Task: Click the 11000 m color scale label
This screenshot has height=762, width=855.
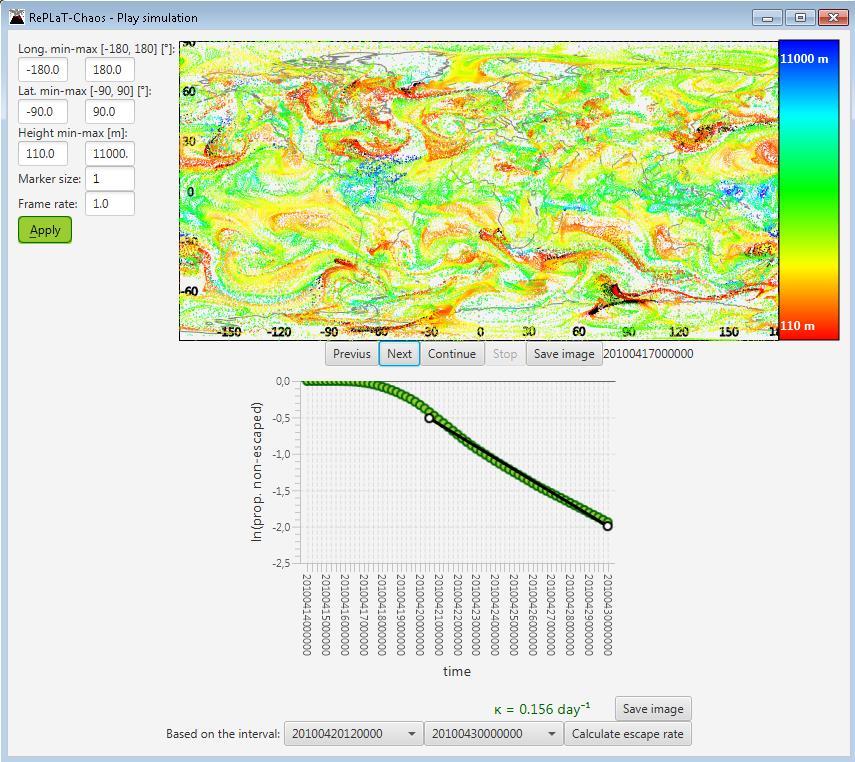Action: point(804,59)
